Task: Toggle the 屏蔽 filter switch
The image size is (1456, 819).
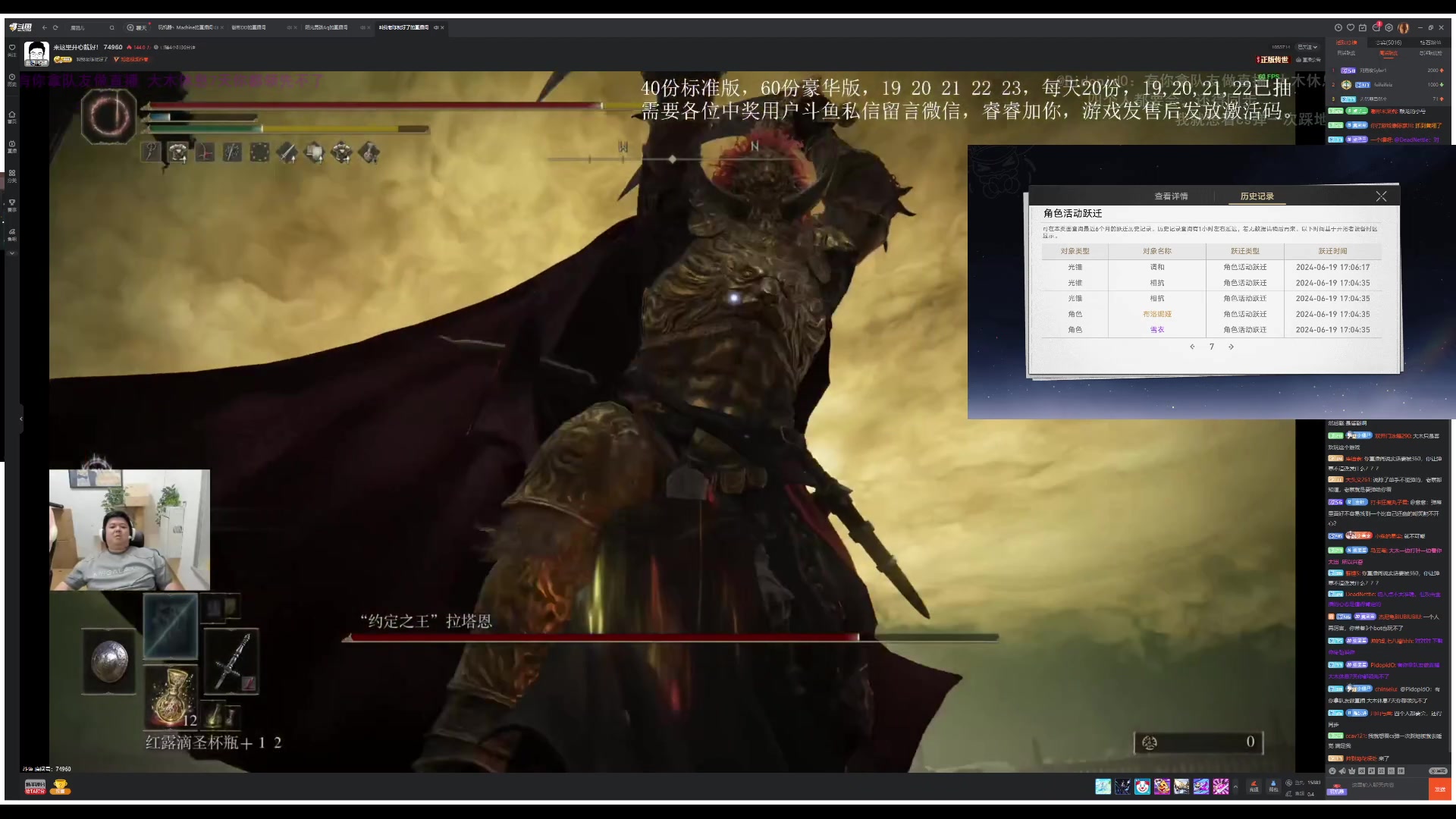Action: point(1438,770)
